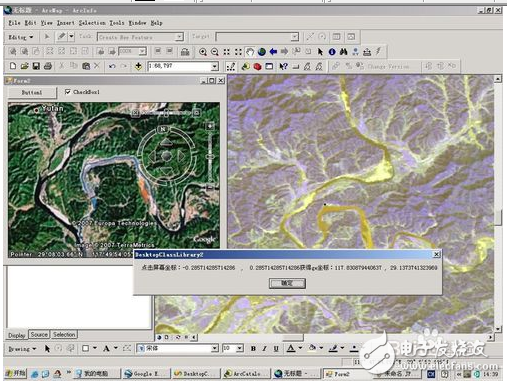Image resolution: width=507 pixels, height=383 pixels.
Task: Open the layout zoom percent dropdown
Action: coord(142,51)
